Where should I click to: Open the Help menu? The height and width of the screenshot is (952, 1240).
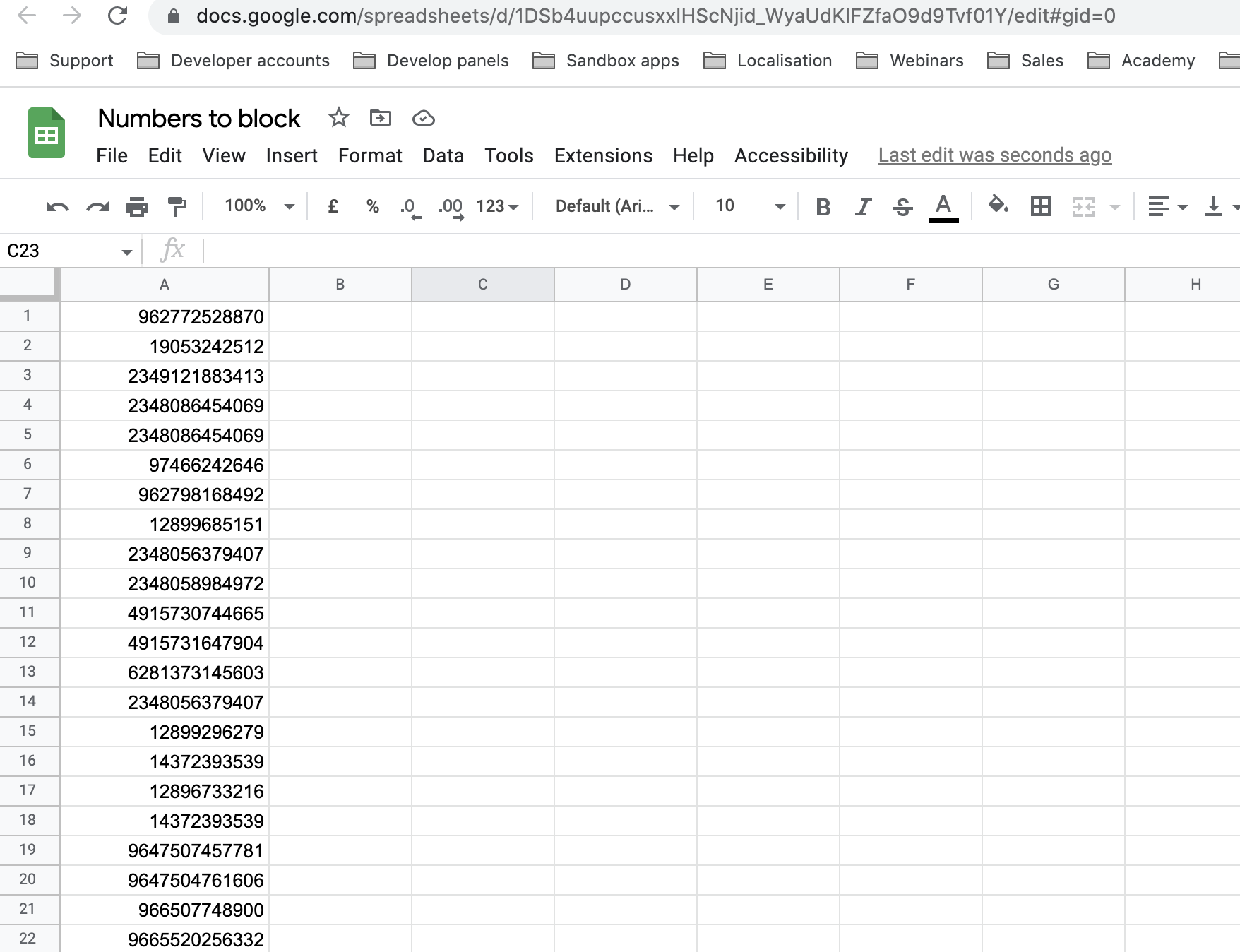tap(693, 155)
